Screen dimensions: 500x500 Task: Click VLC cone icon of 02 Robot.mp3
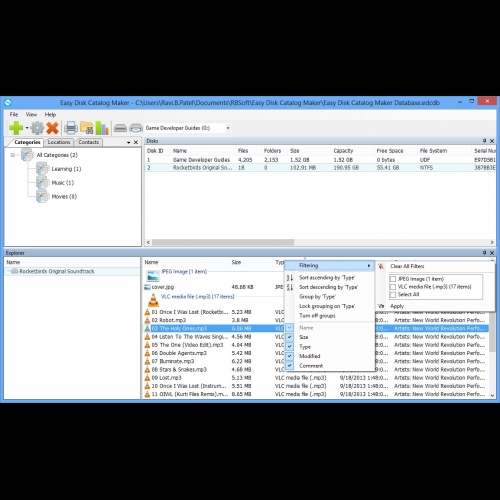(x=147, y=320)
